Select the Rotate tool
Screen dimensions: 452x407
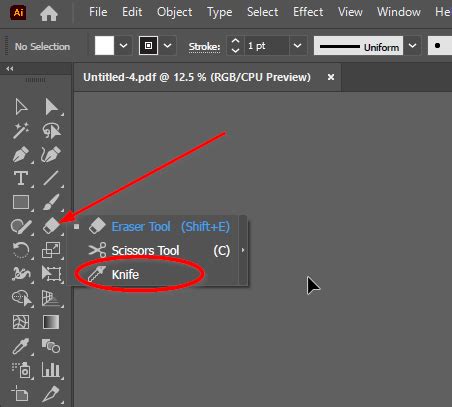21,250
